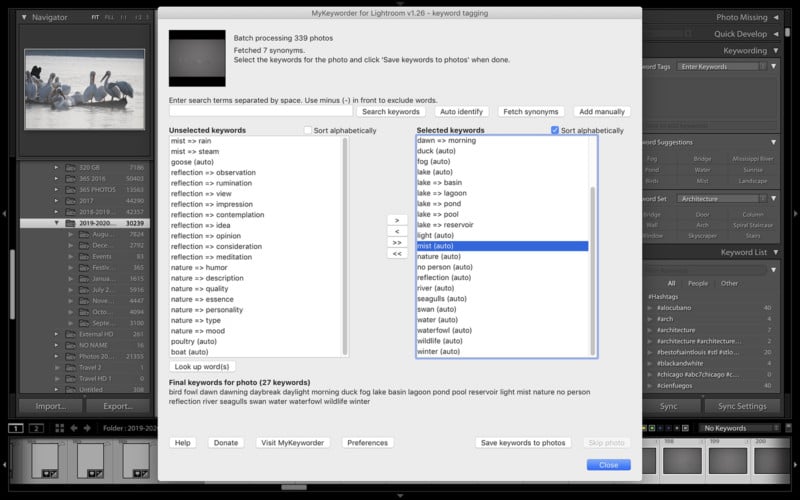Click Look up word(s) button
The width and height of the screenshot is (800, 500).
click(x=202, y=367)
